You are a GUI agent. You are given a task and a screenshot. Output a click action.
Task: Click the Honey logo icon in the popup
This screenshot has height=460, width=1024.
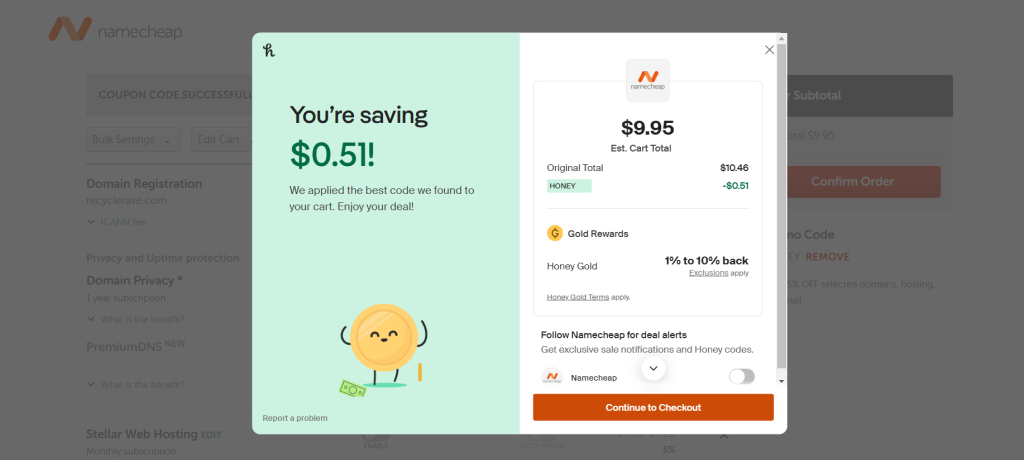[x=269, y=50]
